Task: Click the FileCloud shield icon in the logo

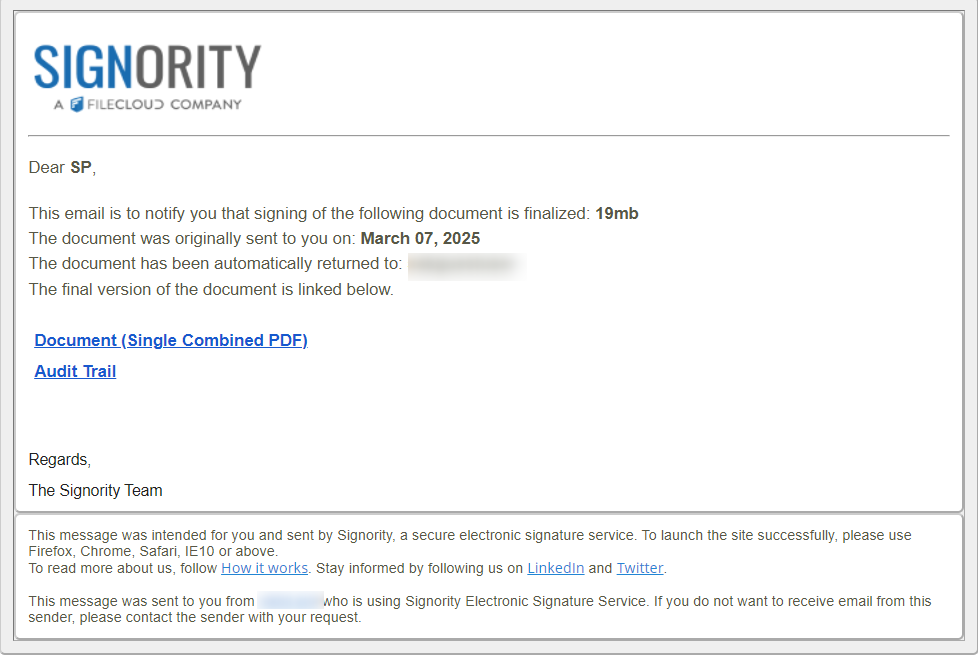Action: 77,104
